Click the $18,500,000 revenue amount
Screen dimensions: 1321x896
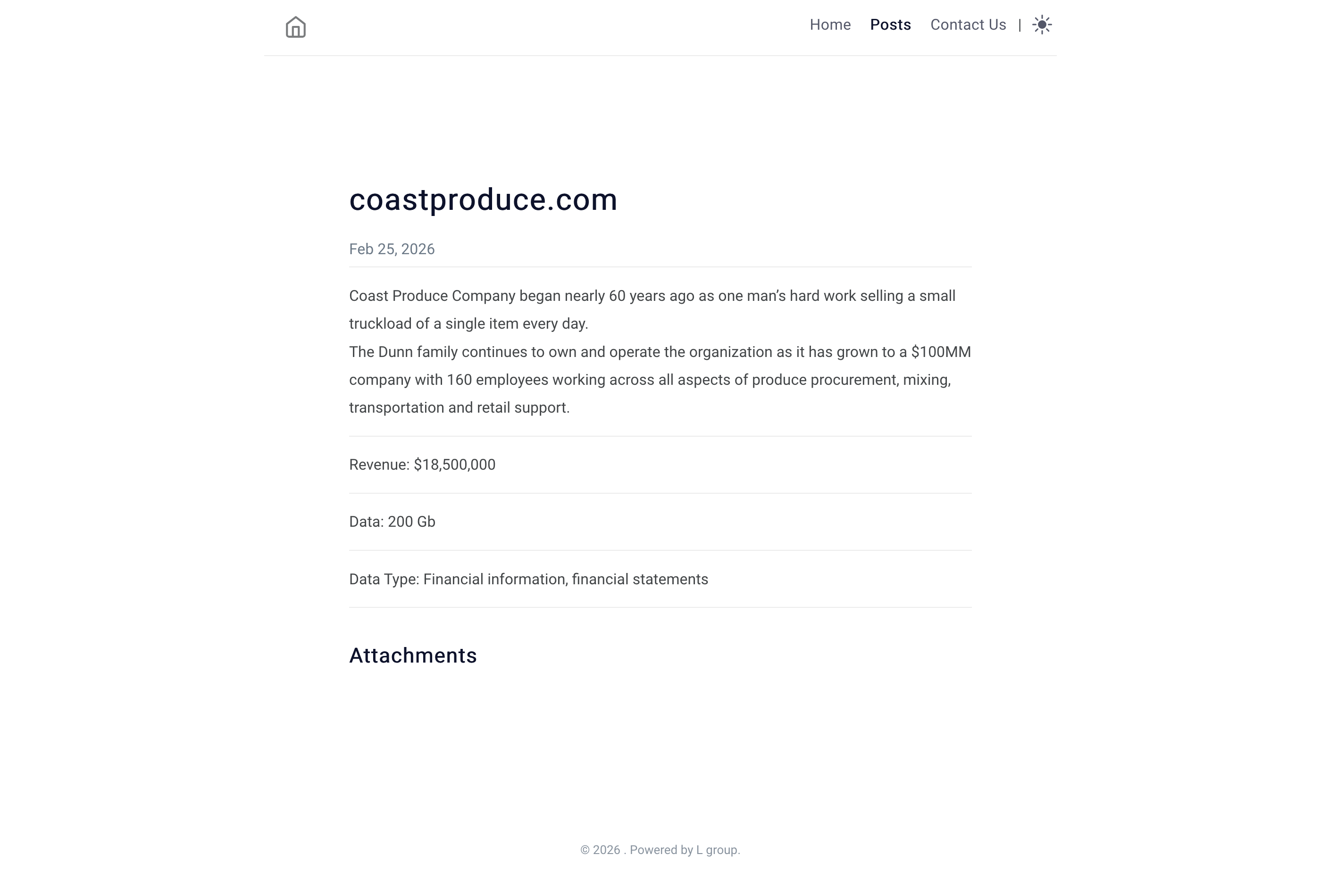[x=454, y=465]
